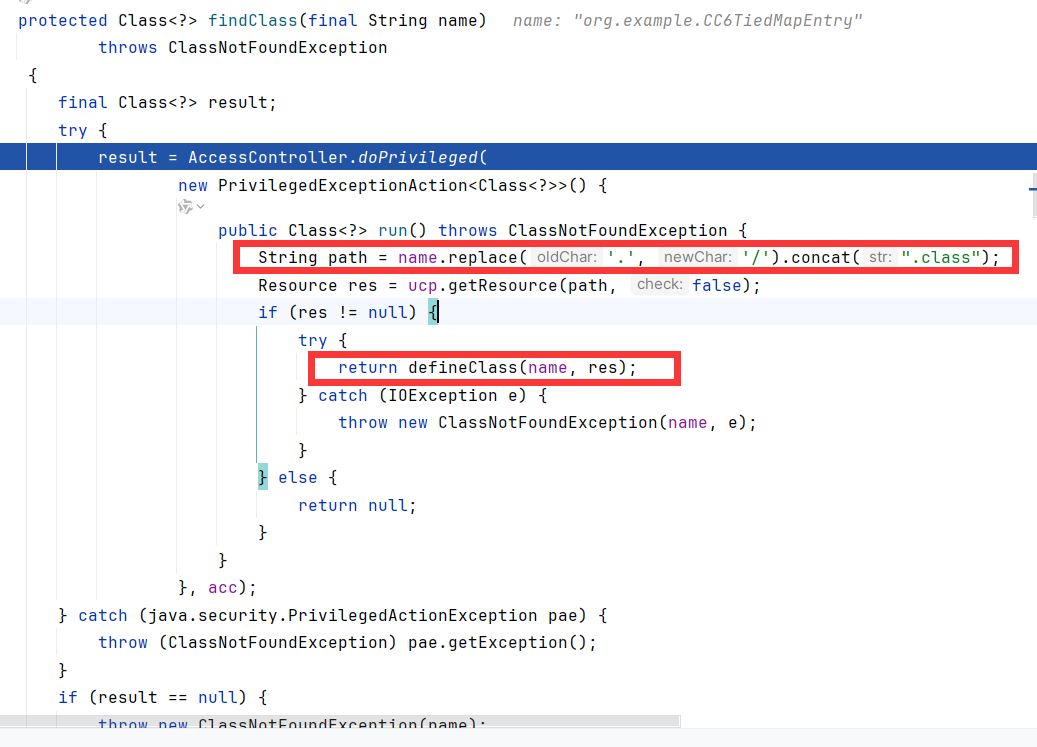Click the ".class" string literal
1037x747 pixels.
[940, 257]
